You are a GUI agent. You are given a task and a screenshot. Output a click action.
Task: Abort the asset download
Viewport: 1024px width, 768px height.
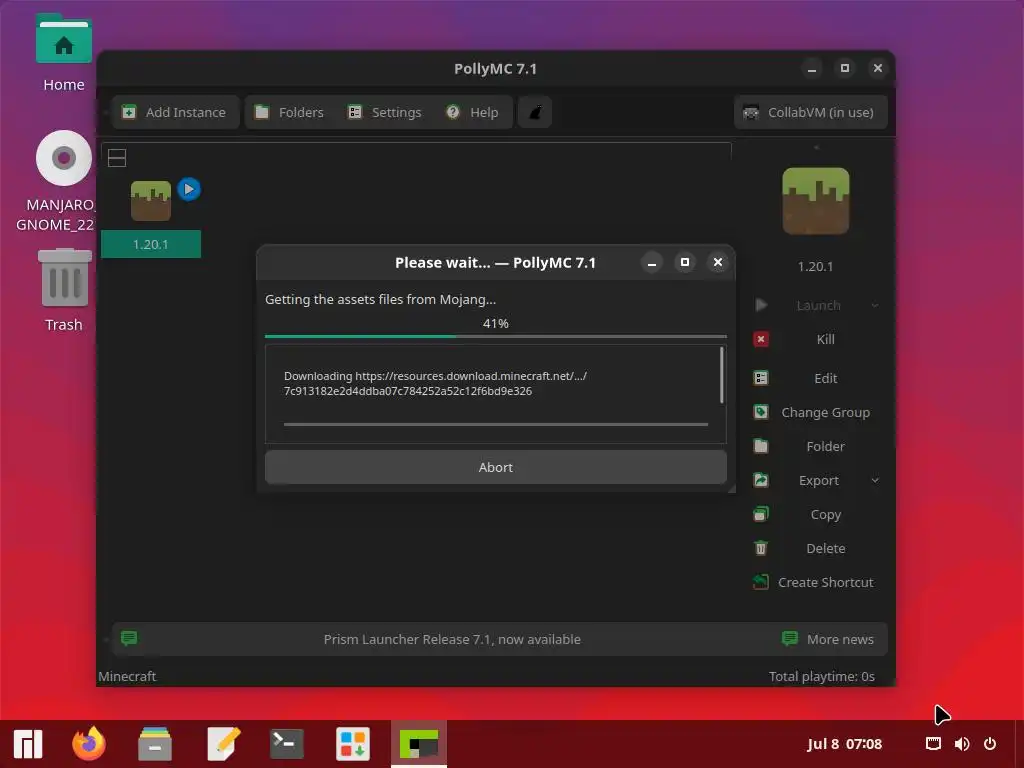[496, 467]
